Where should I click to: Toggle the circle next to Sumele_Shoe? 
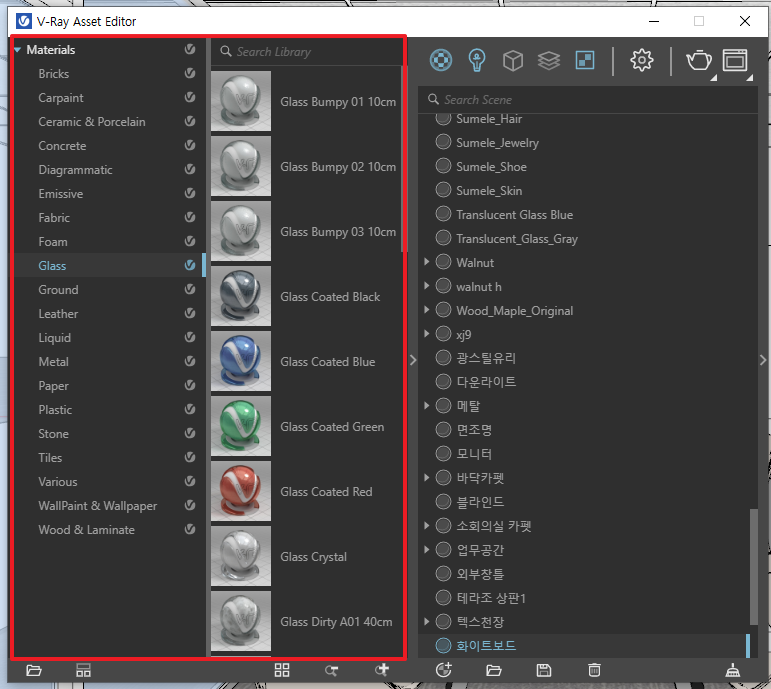[443, 166]
